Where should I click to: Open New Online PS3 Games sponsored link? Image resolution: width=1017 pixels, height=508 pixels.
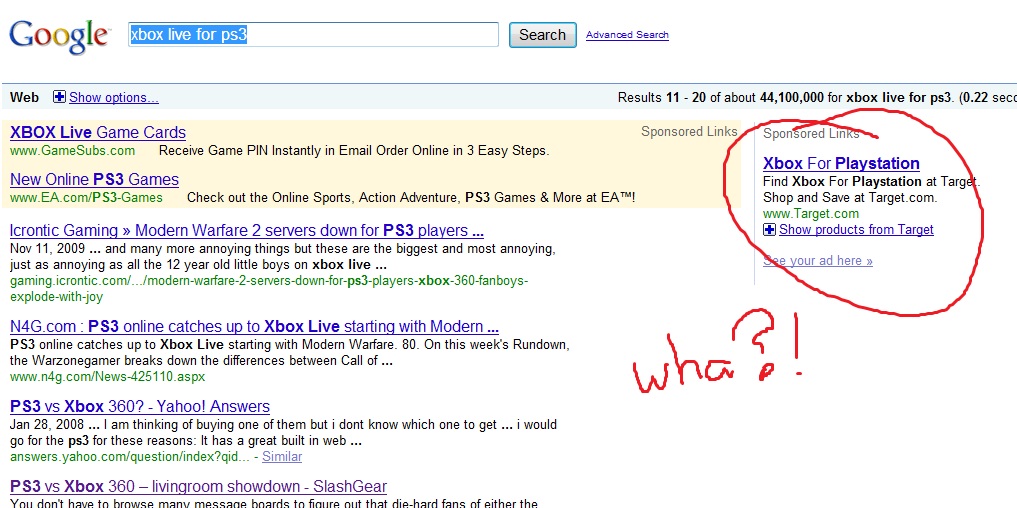tap(95, 179)
